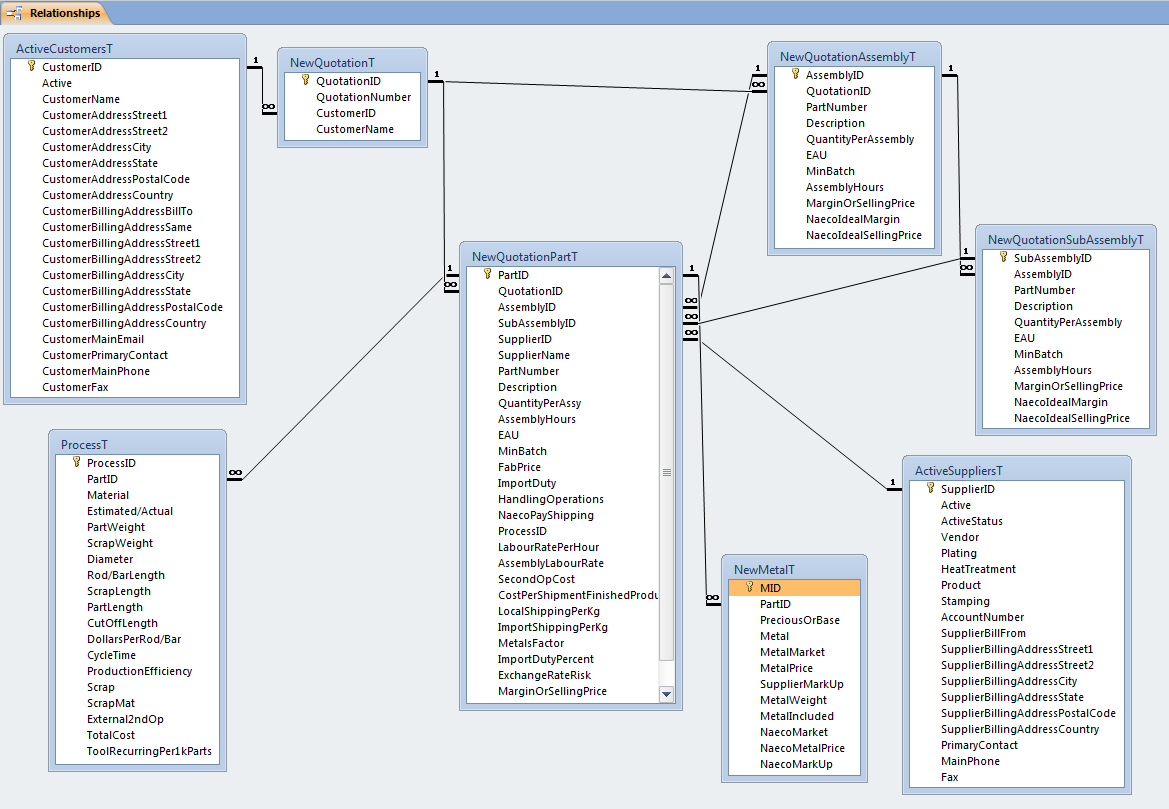
Task: Select the NaecoIdealMargin field in NewQuotationAssemblyT
Action: click(x=854, y=219)
